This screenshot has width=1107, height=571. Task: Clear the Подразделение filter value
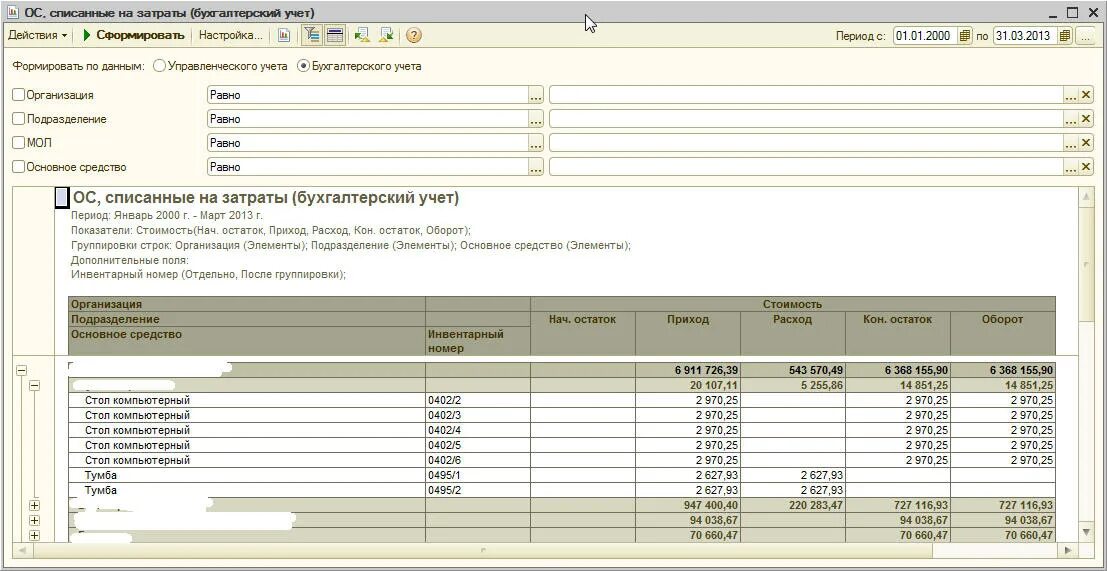pyautogui.click(x=1087, y=119)
